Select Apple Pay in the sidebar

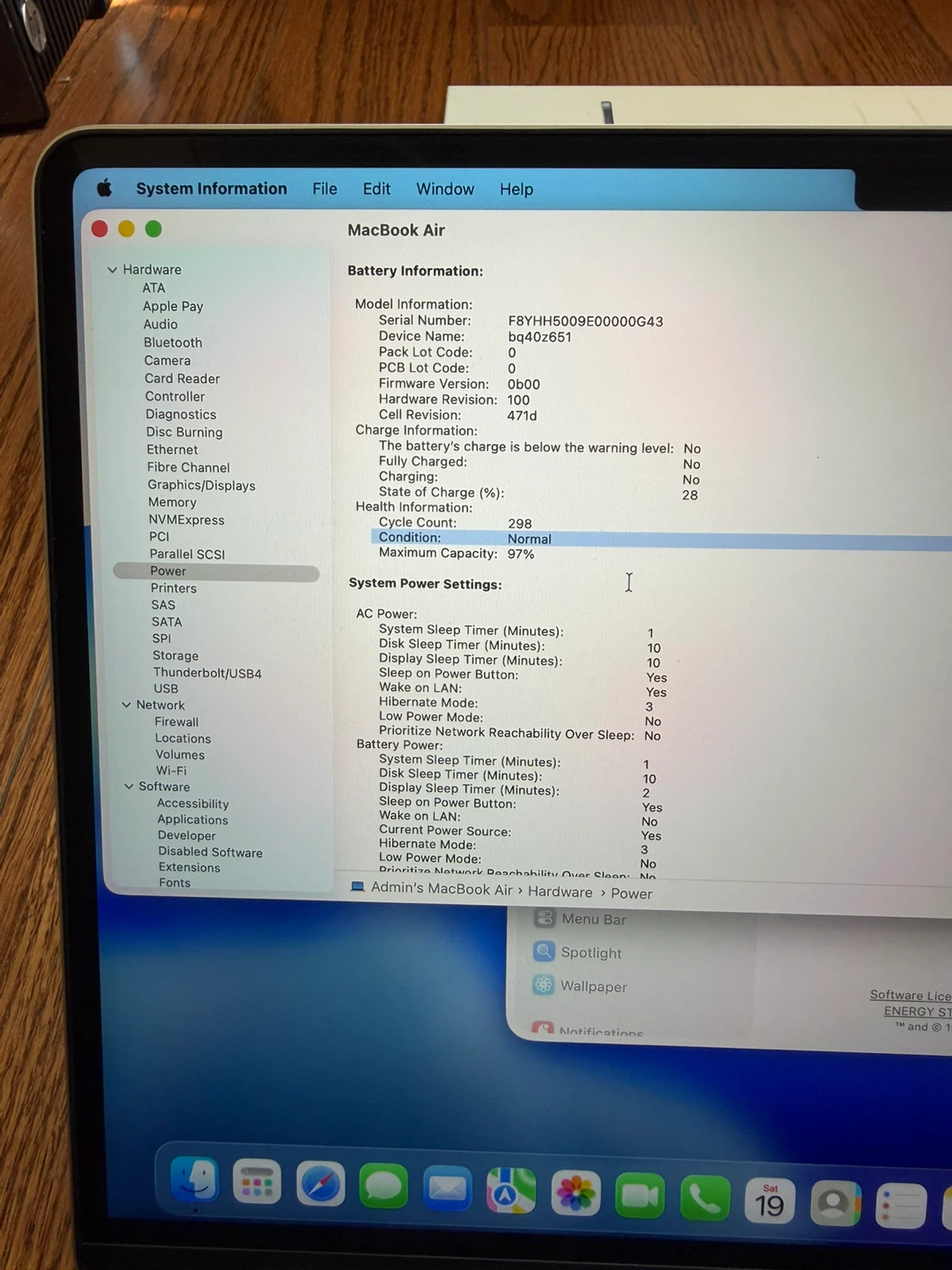[173, 306]
